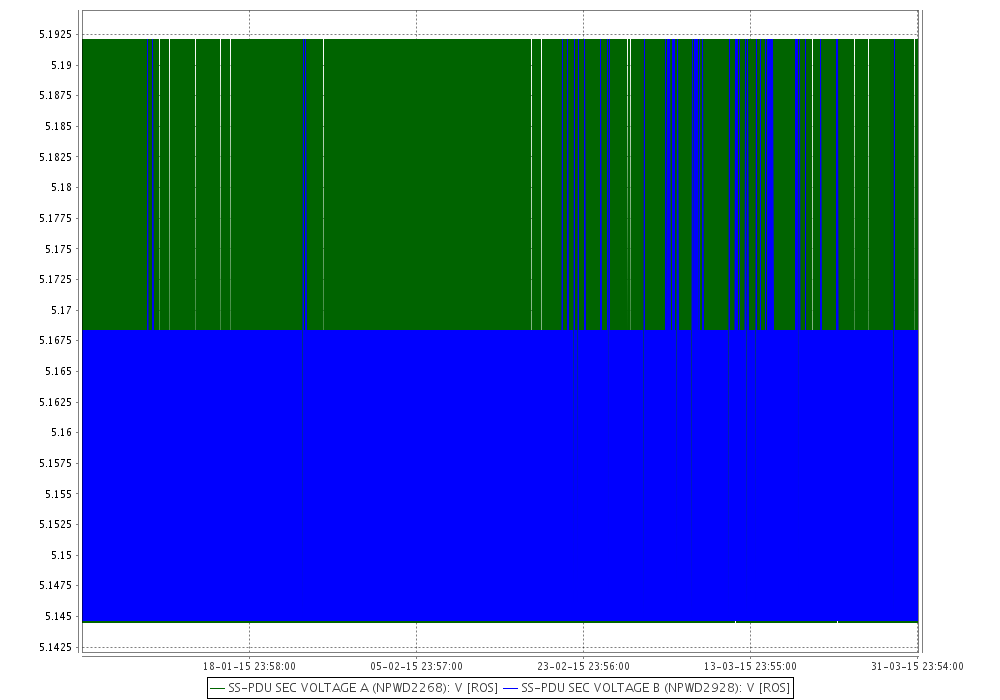Image resolution: width=1000 pixels, height=700 pixels.
Task: Click x-axis label 31-03-15 23:54:00
Action: click(x=917, y=666)
